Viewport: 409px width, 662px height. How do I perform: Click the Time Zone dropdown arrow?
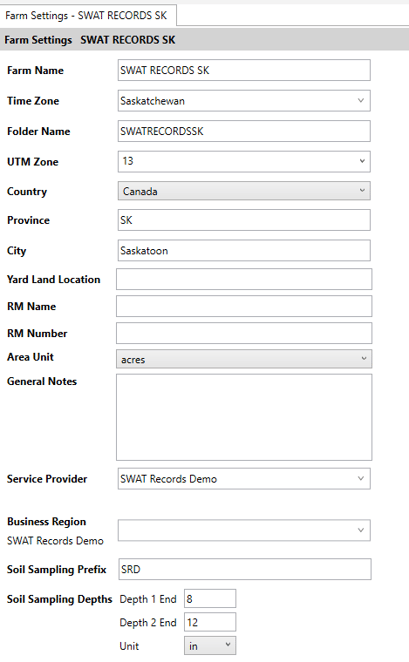pyautogui.click(x=360, y=100)
